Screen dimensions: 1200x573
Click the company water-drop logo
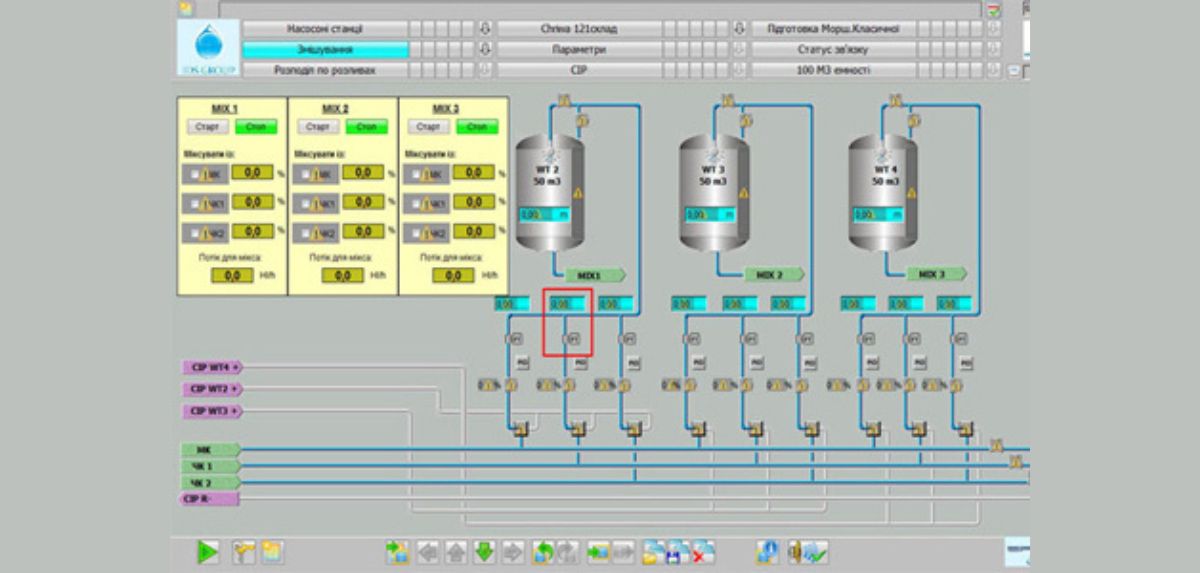(208, 48)
